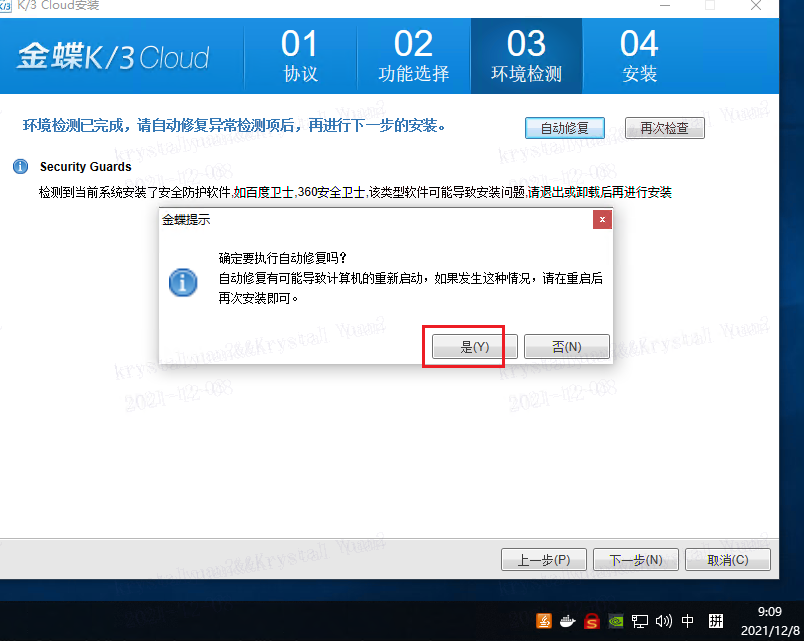Run 再次检查 to recheck the environment
The width and height of the screenshot is (804, 641).
pos(664,128)
